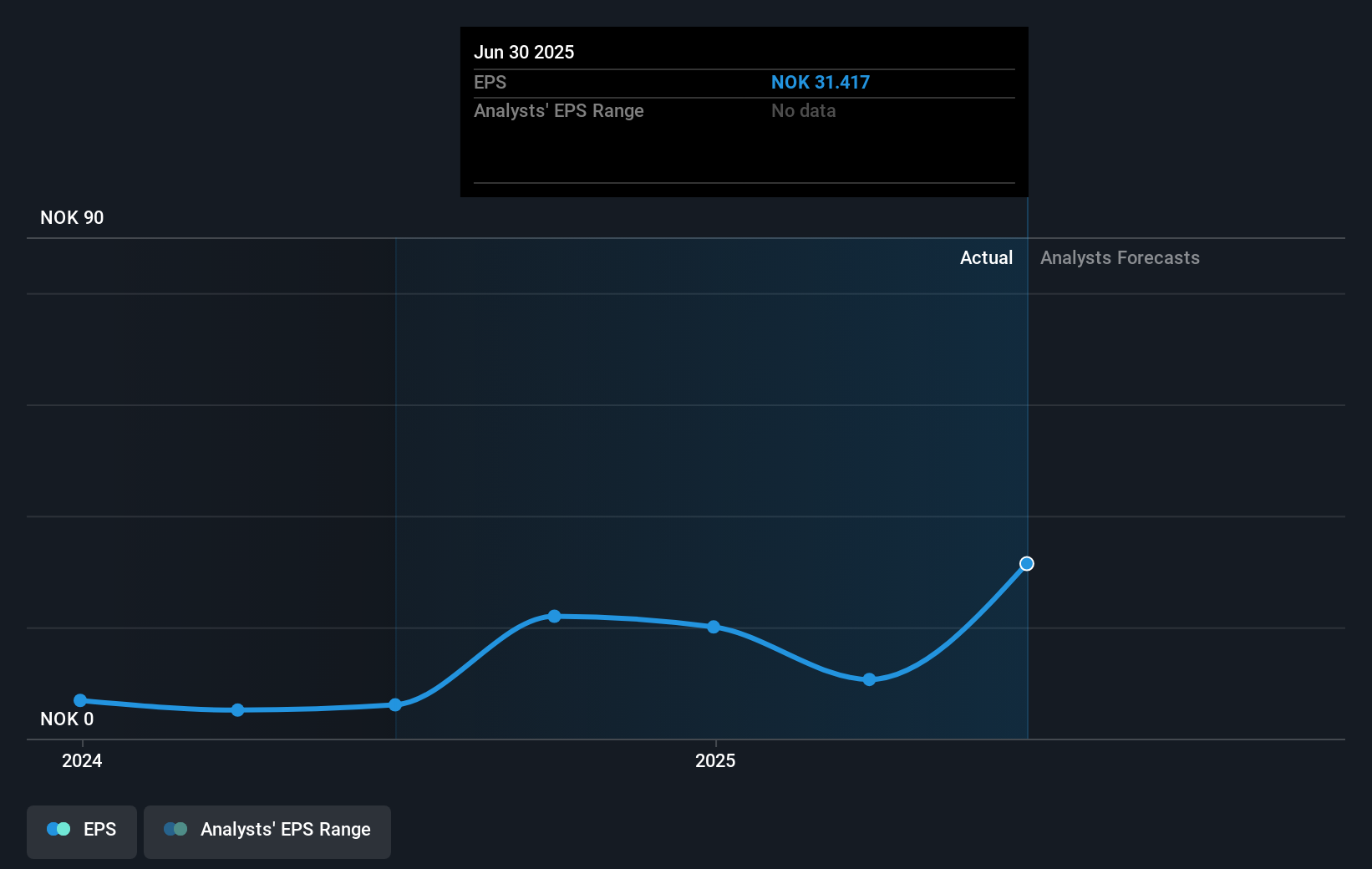Select the EPS peak point in late 2024

(x=555, y=616)
